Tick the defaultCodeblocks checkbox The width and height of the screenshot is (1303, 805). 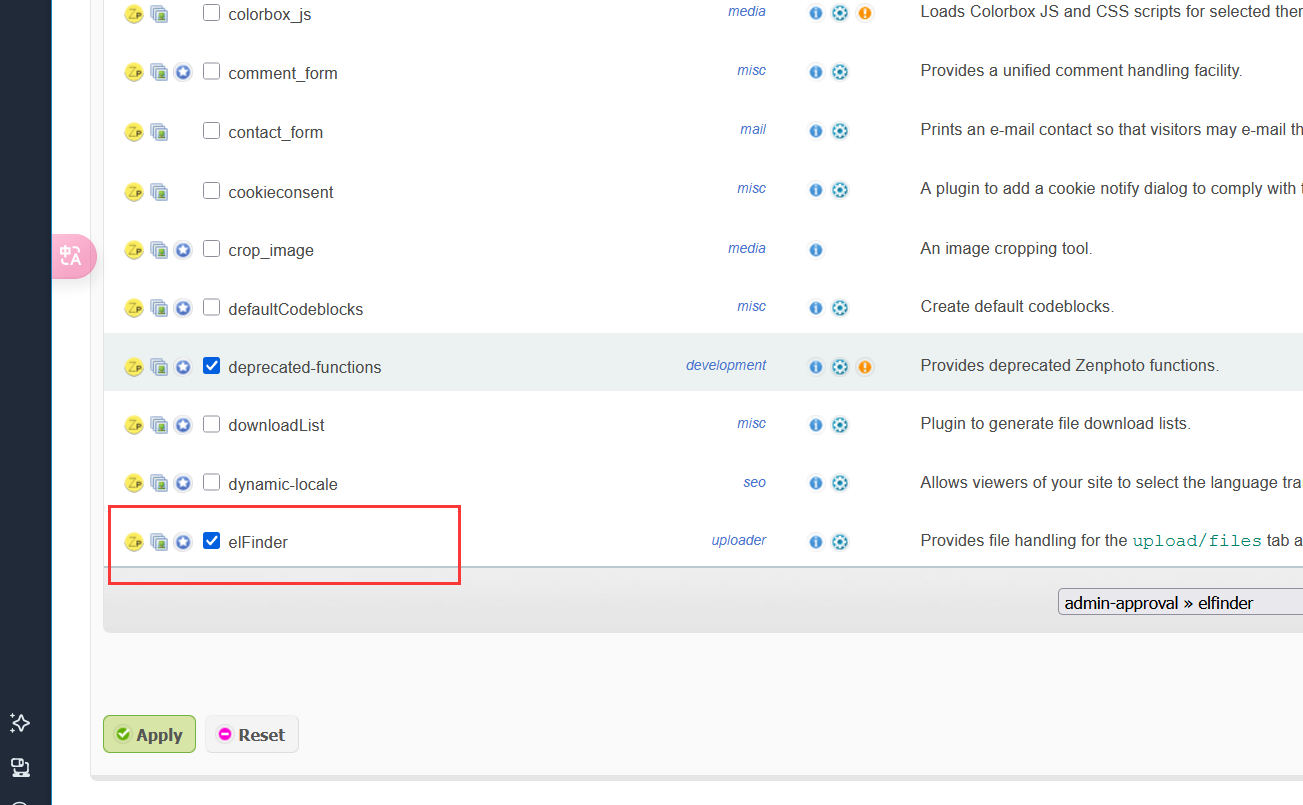click(x=211, y=307)
